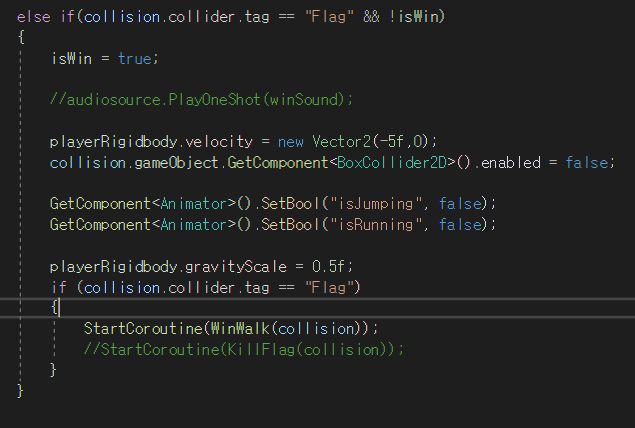This screenshot has height=428, width=635.
Task: Click the outer closing brace on the last line
Action: pos(20,391)
